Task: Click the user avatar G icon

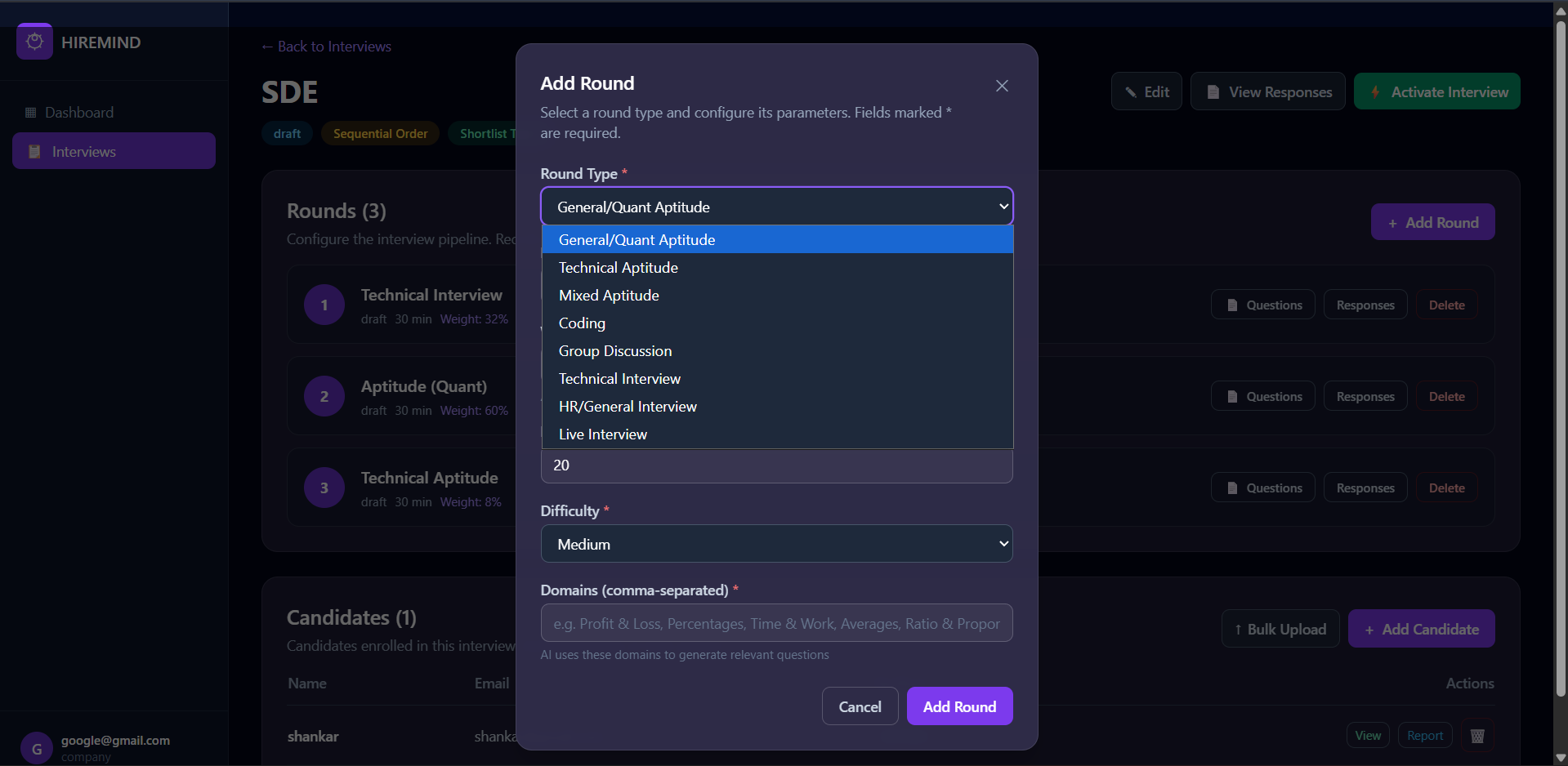Action: tap(36, 748)
